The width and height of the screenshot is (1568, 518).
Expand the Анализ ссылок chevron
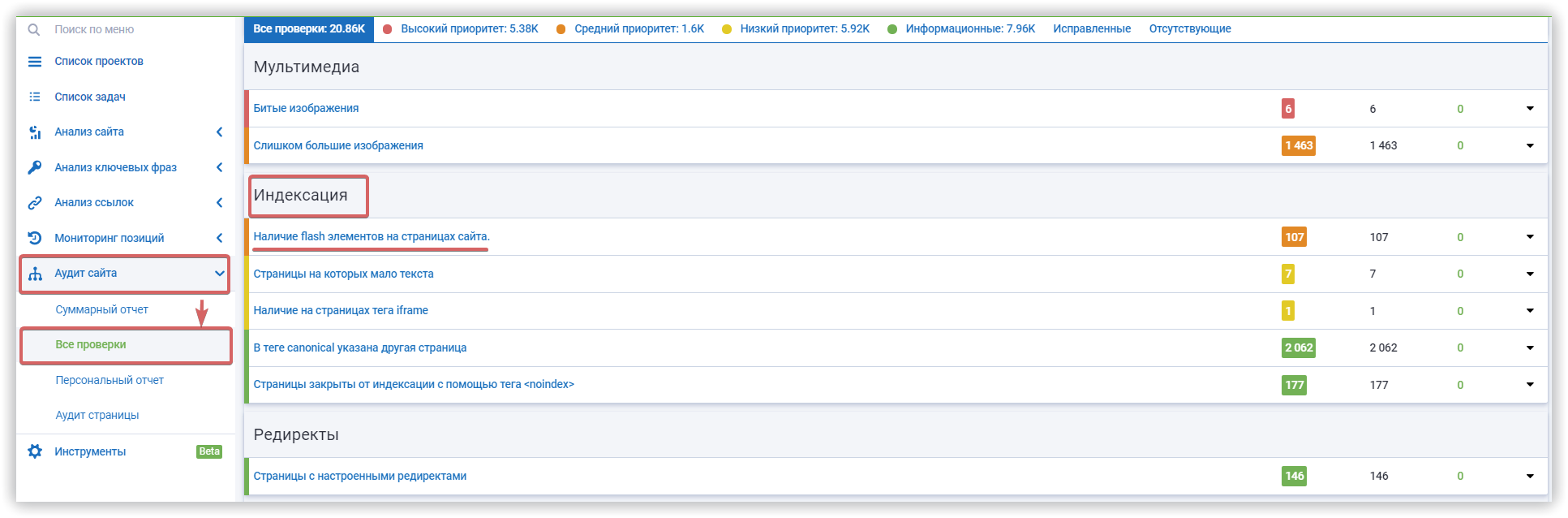[x=219, y=203]
